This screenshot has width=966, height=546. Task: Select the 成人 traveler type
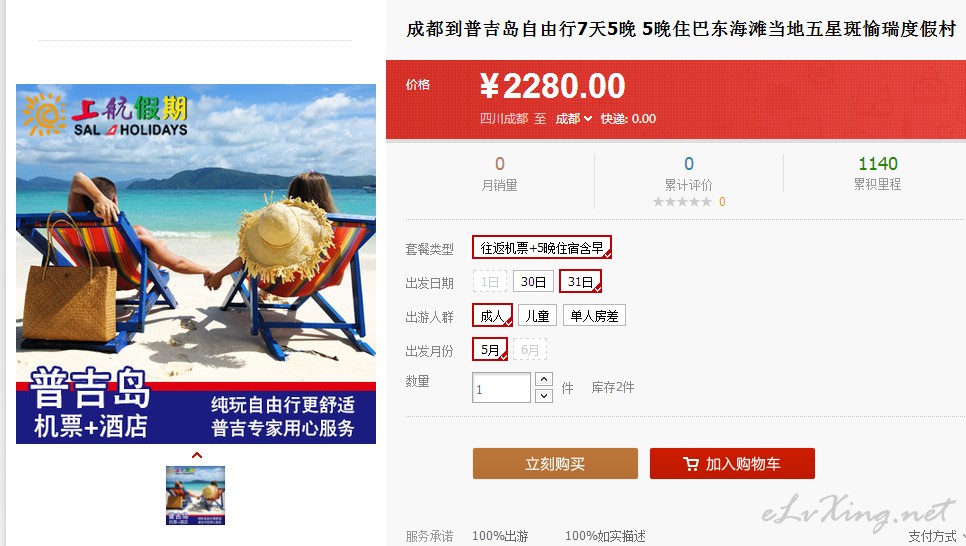(x=492, y=316)
